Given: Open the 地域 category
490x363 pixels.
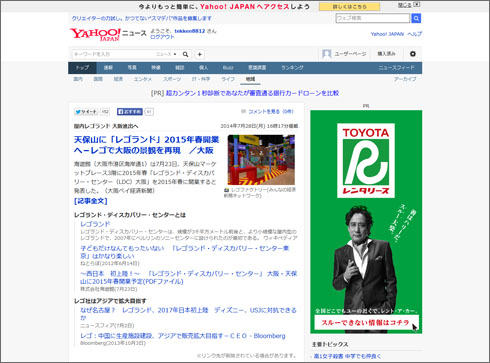Looking at the screenshot, I should coord(250,79).
